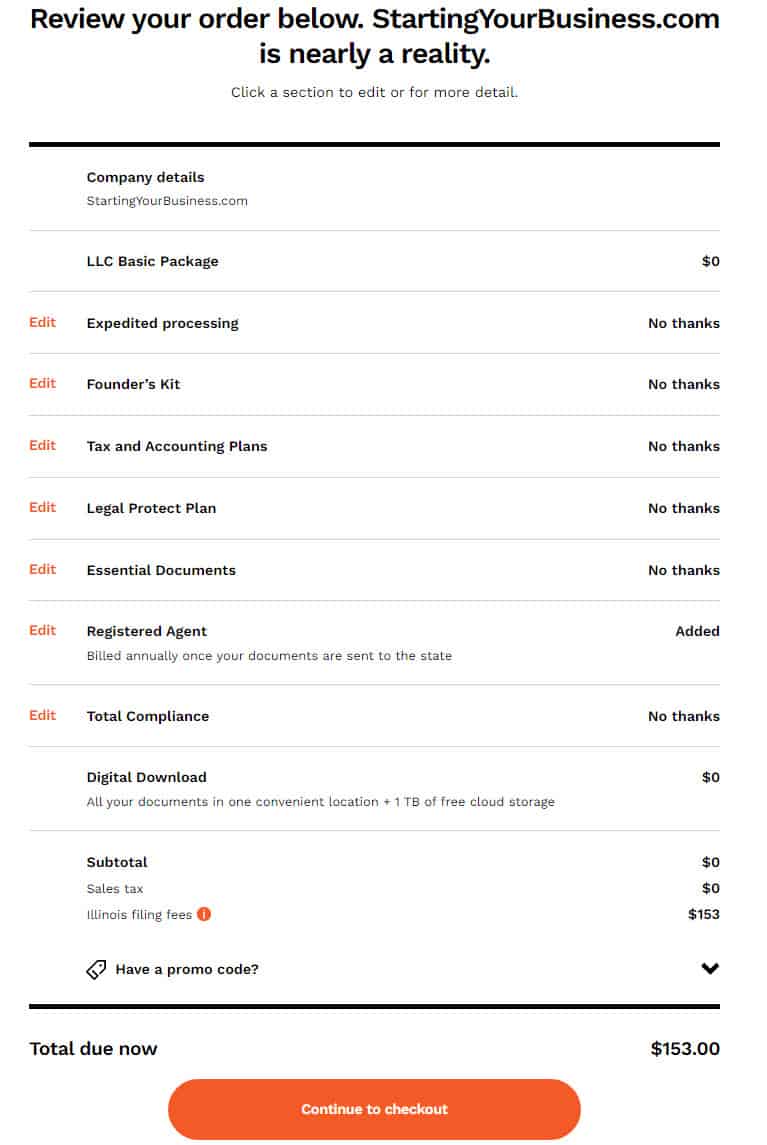Click the promo code tag icon
Viewport: 767px width, 1145px height.
95,968
